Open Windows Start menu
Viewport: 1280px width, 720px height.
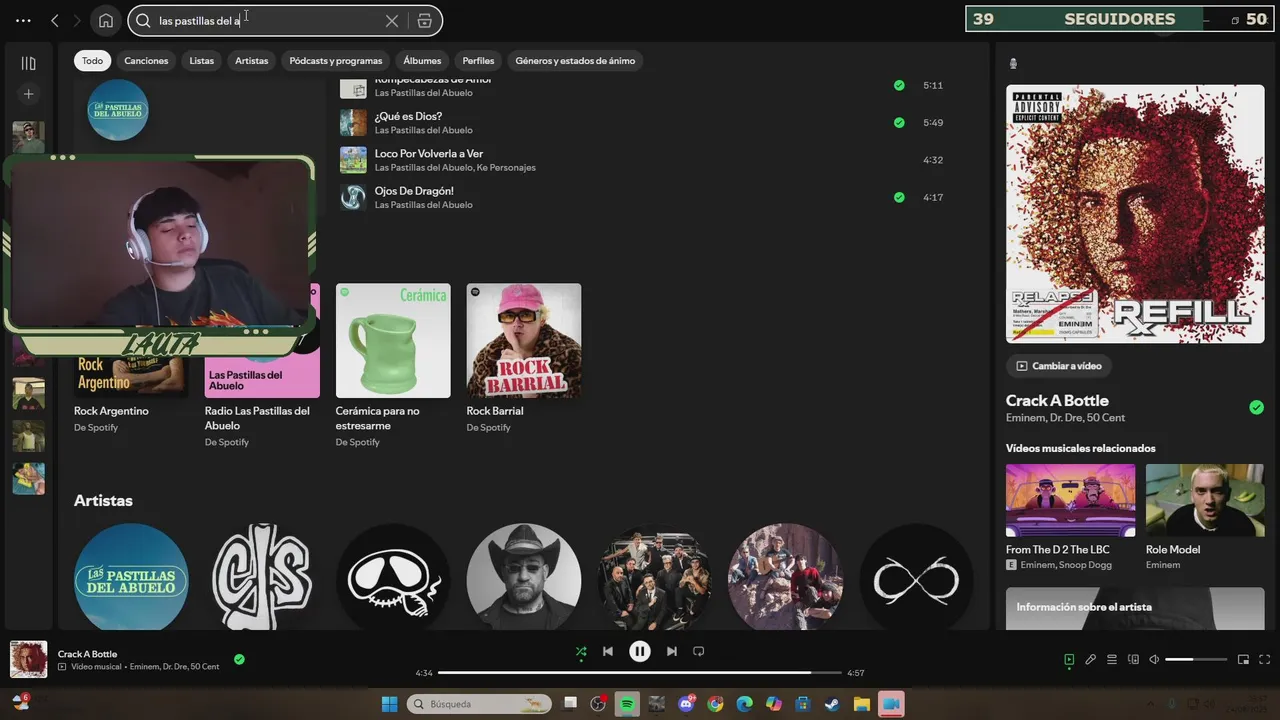389,704
